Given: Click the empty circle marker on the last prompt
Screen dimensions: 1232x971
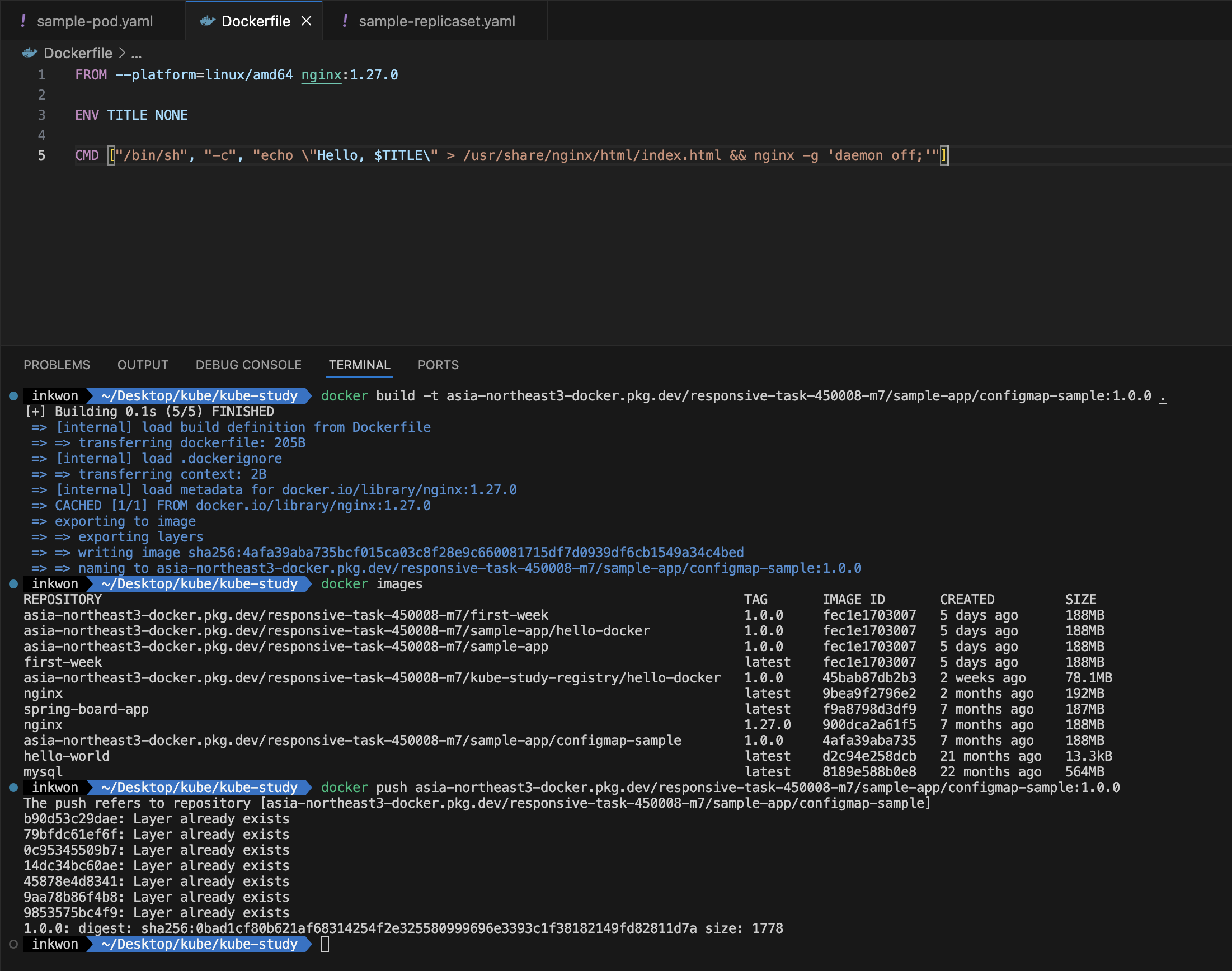Looking at the screenshot, I should 13,944.
